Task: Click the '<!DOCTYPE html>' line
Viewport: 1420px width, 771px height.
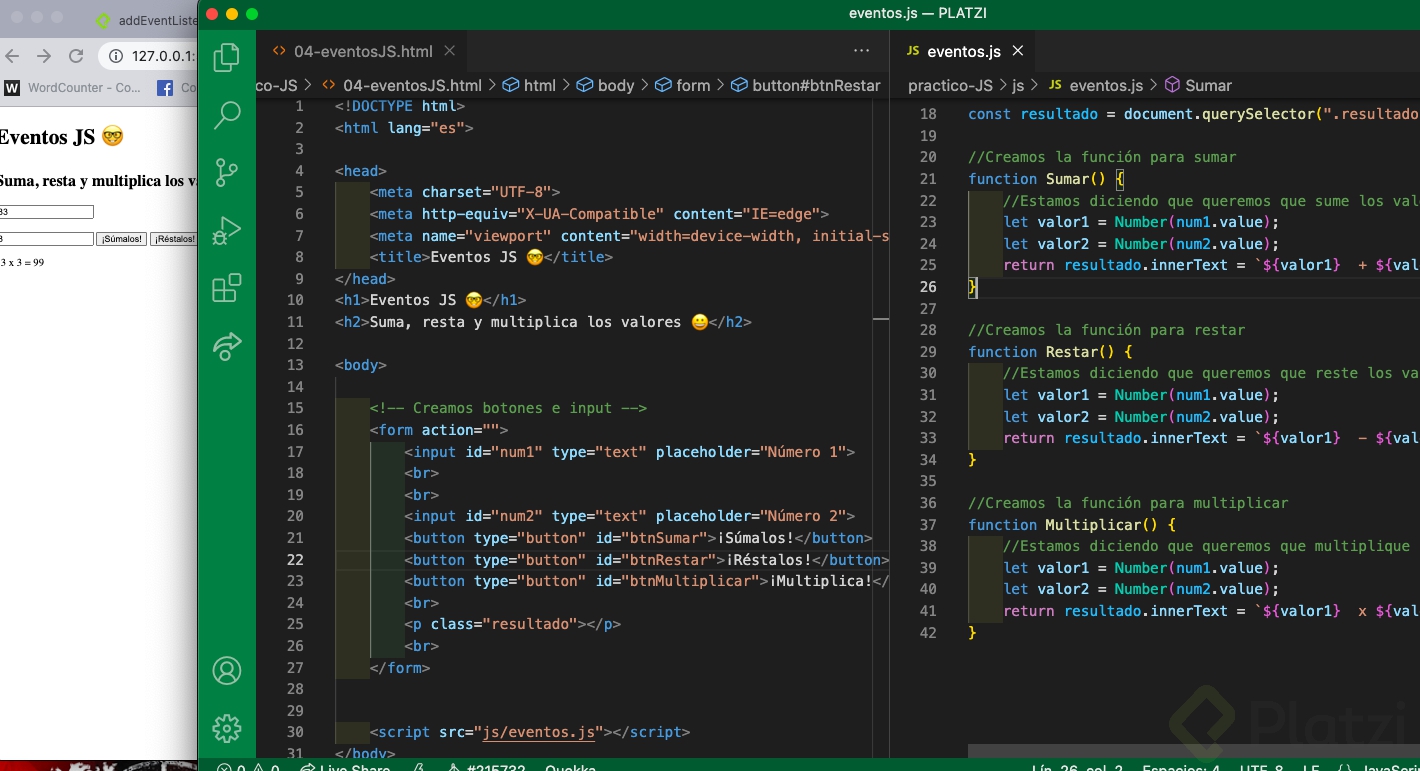Action: tap(400, 106)
